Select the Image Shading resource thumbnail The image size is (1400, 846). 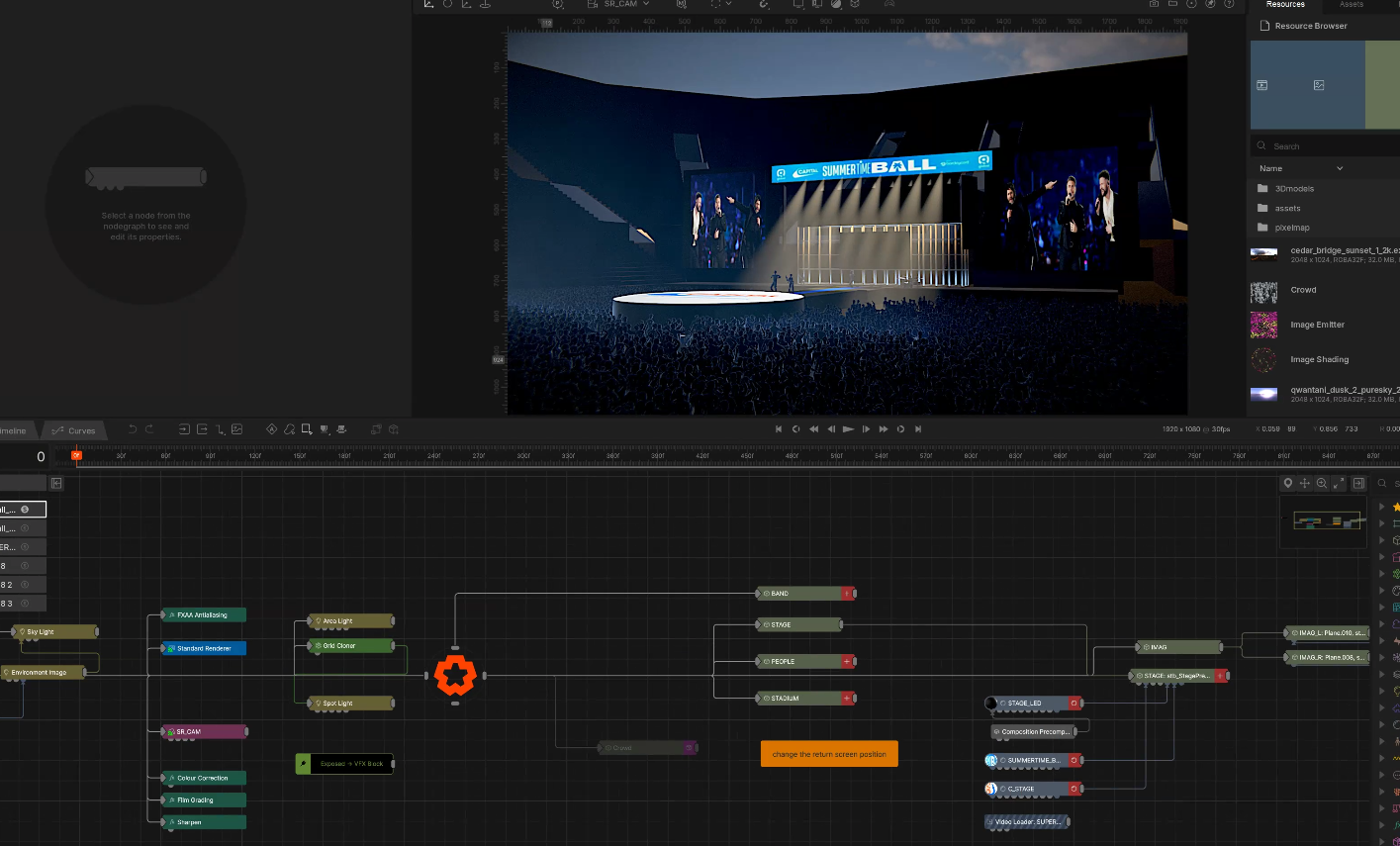1263,360
